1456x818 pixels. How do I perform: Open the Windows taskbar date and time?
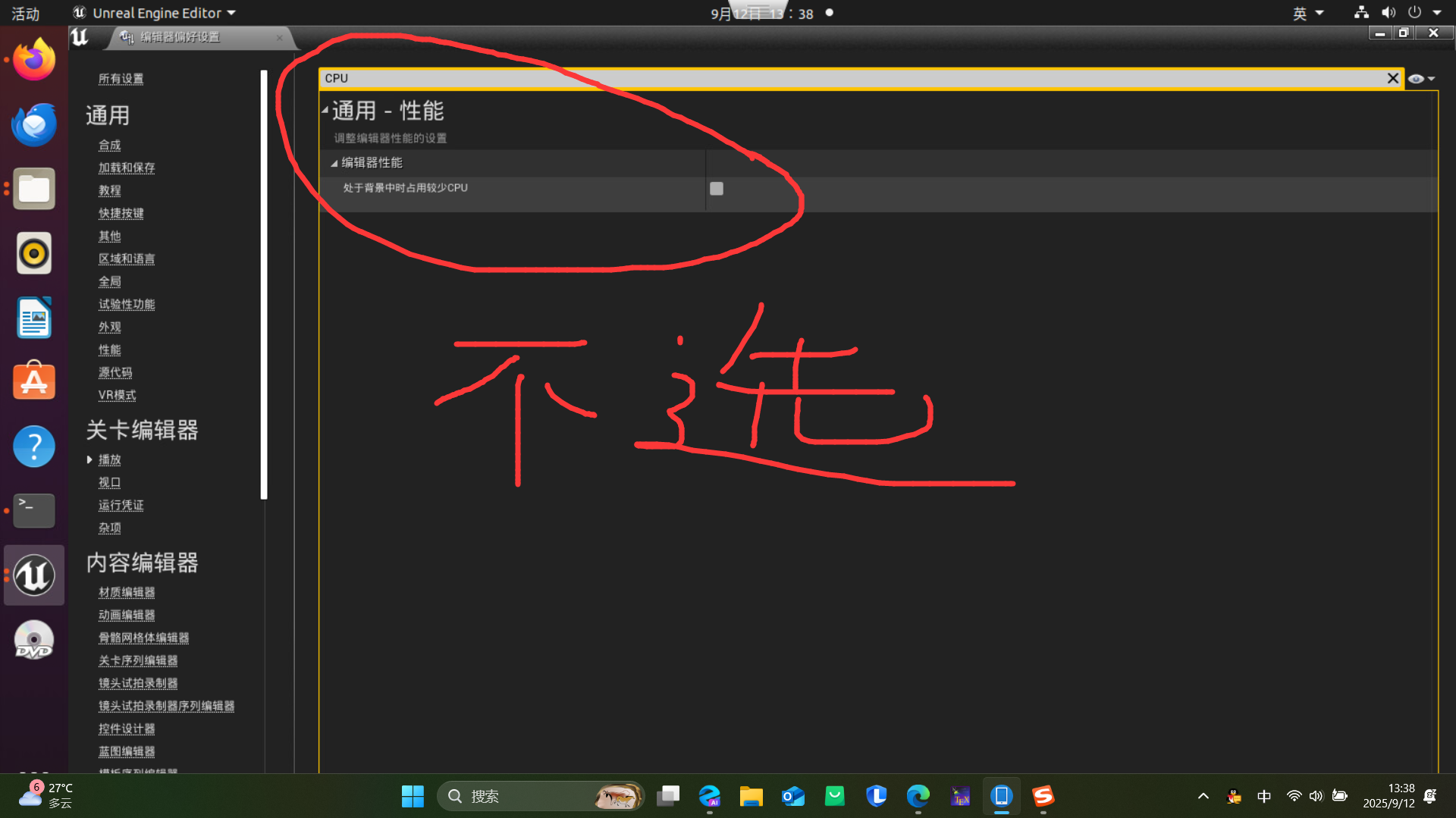1389,796
